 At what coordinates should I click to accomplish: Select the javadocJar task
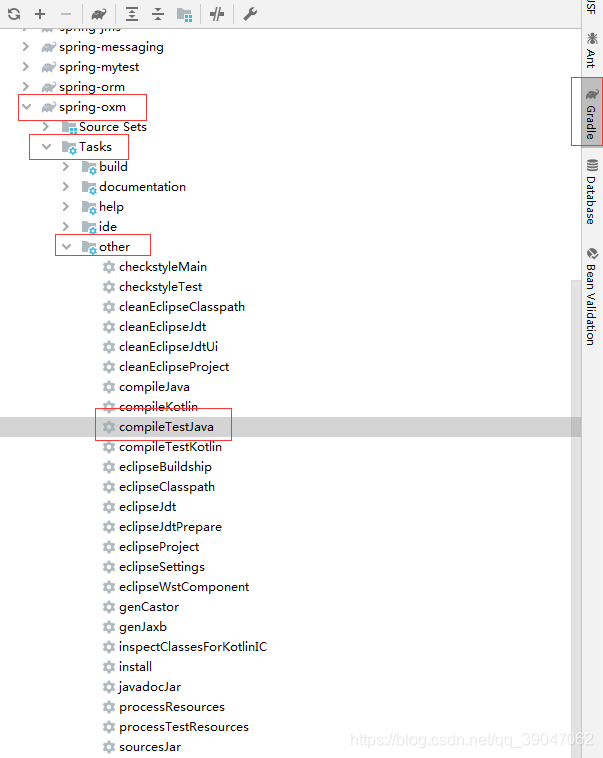click(x=150, y=687)
